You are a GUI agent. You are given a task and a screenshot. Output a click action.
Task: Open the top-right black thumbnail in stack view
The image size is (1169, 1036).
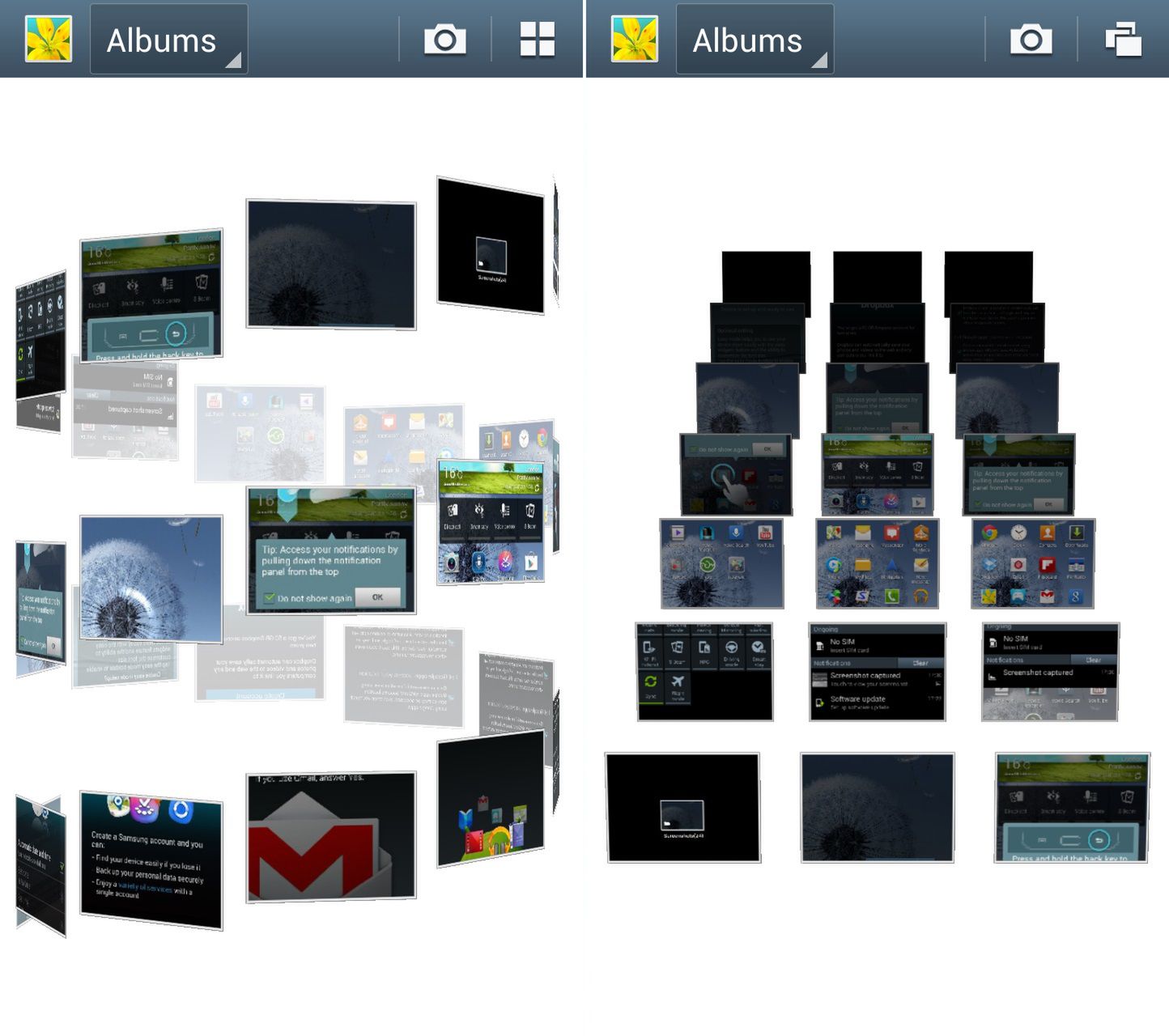(x=988, y=277)
